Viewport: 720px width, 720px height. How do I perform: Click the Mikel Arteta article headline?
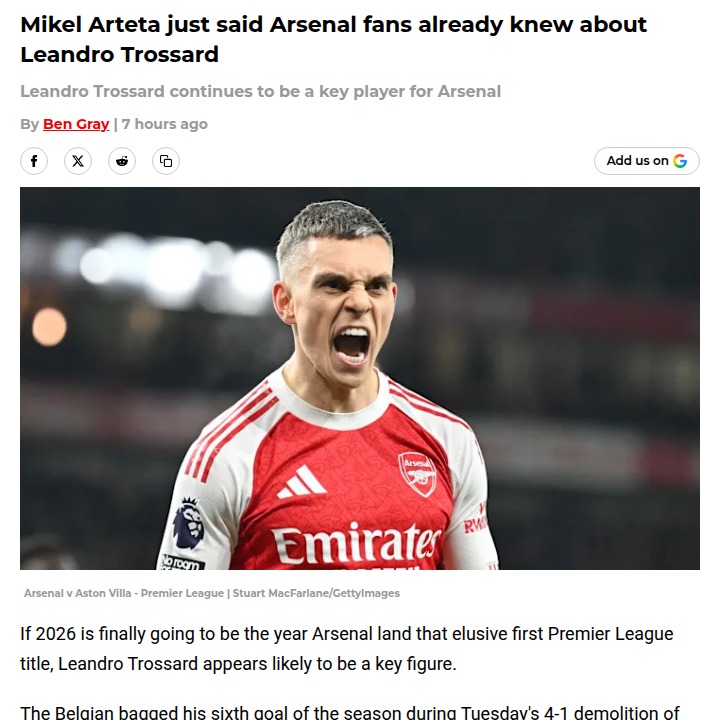[x=333, y=38]
